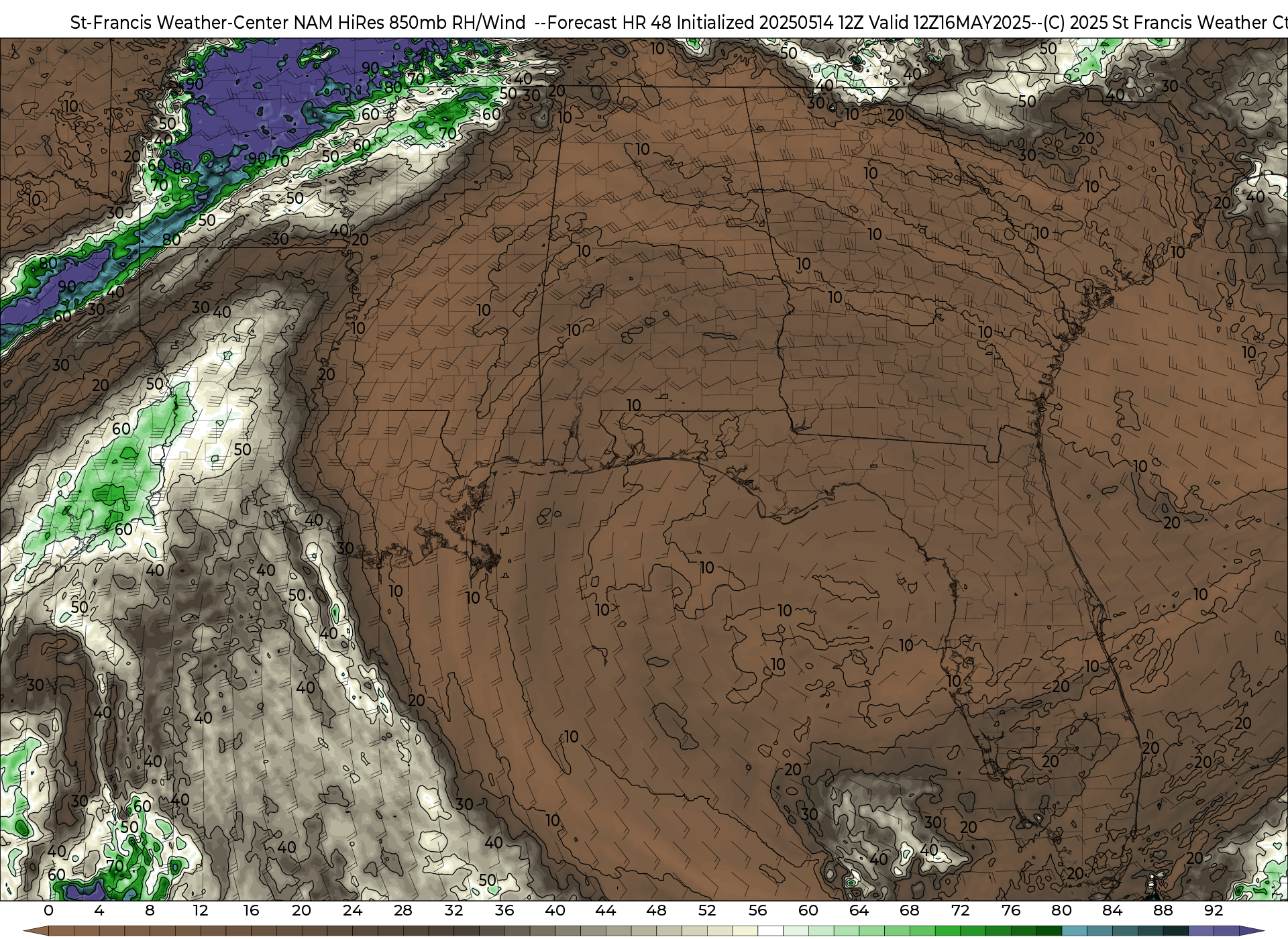
Task: Click 'NAM HiRes 850mb RH/Wind' in the title
Action: pos(410,23)
